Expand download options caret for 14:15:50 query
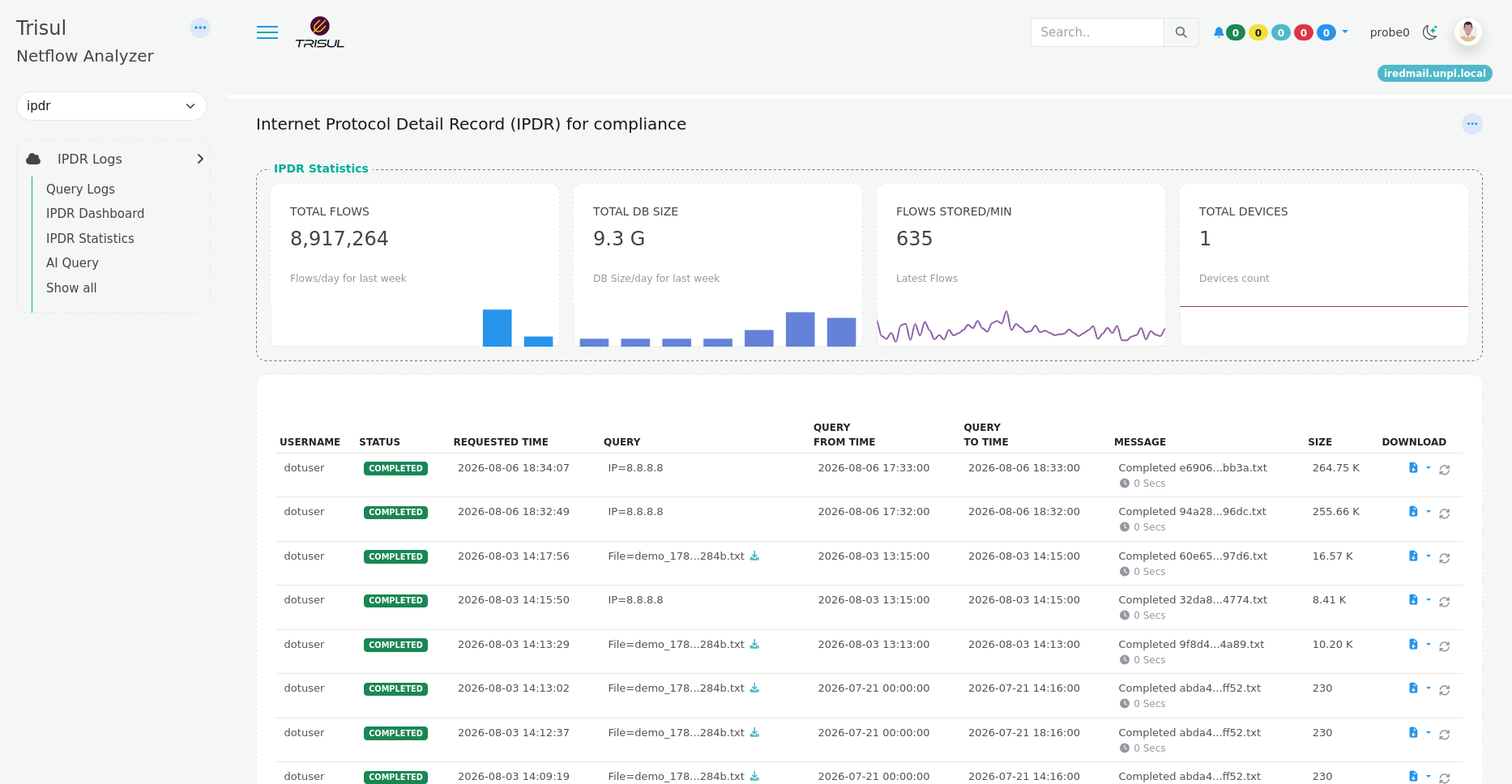1512x784 pixels. click(1429, 600)
